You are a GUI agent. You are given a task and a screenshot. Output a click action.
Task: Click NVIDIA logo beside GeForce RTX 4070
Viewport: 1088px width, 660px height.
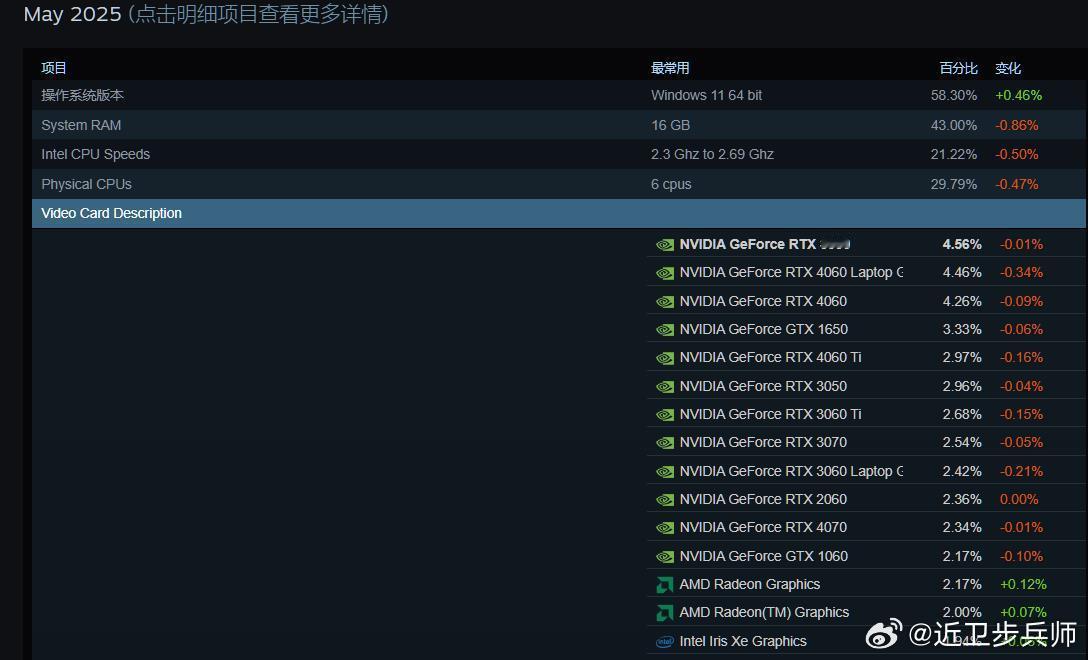[x=665, y=528]
